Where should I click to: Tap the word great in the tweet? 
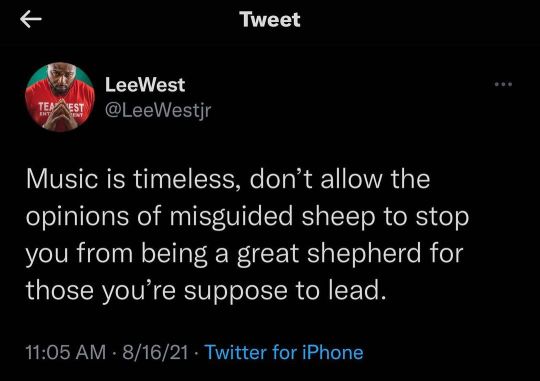click(268, 254)
